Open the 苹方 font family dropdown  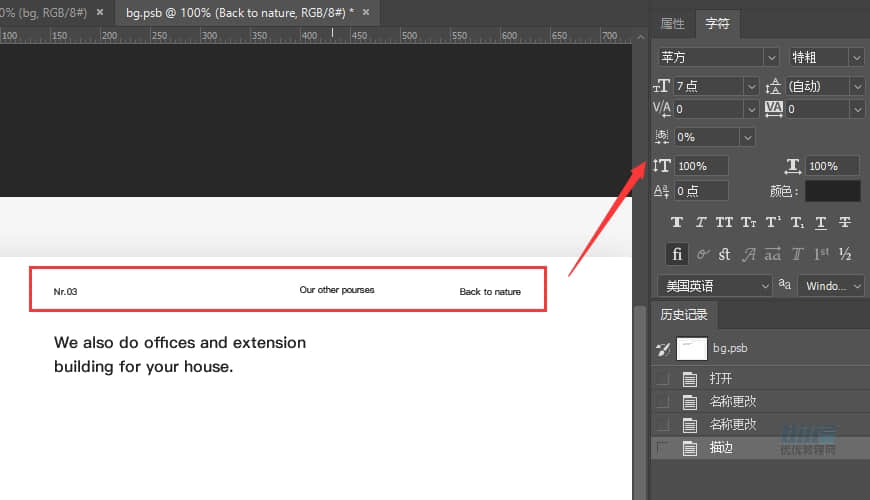[770, 58]
